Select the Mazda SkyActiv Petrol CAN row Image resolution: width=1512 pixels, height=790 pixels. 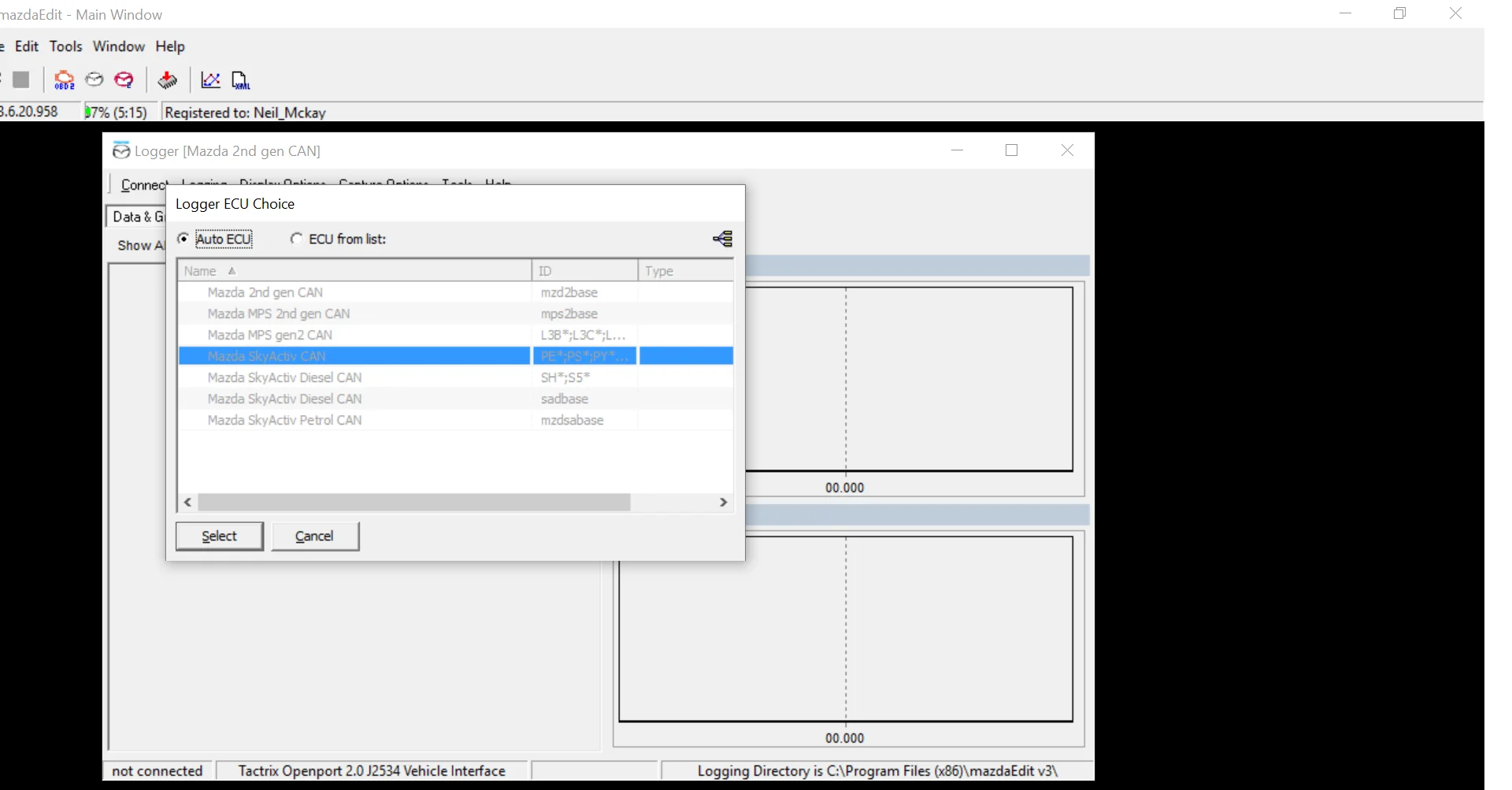(x=456, y=420)
